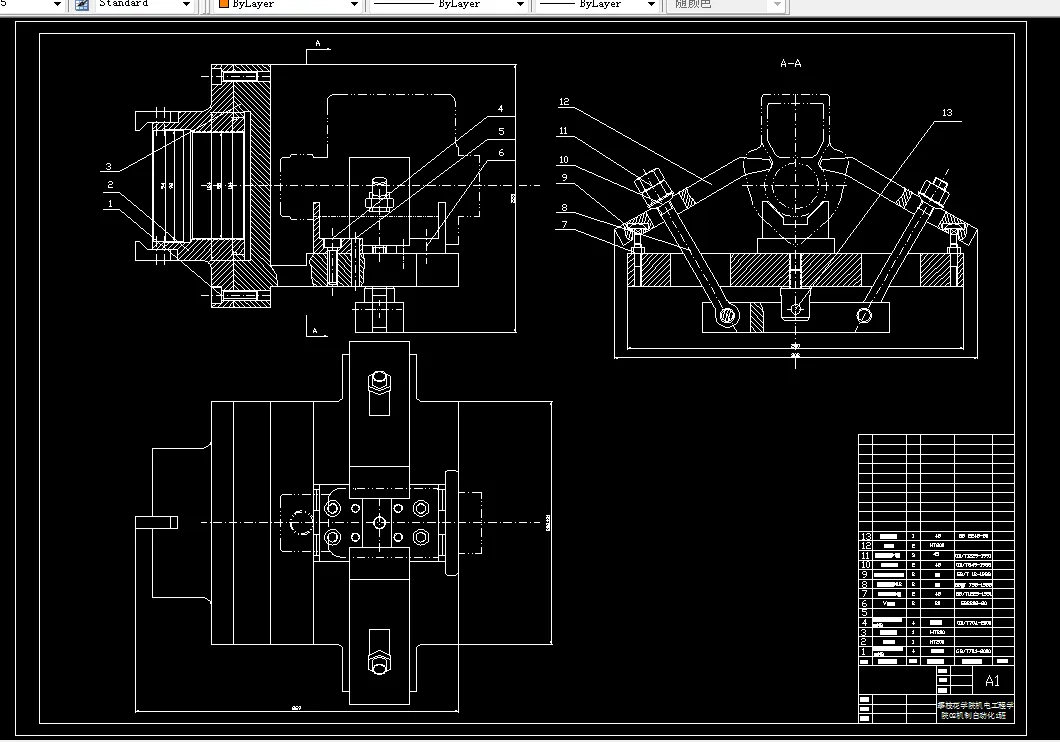Click balloon label 5 at front view right
Image resolution: width=1060 pixels, height=742 pixels.
[x=501, y=132]
